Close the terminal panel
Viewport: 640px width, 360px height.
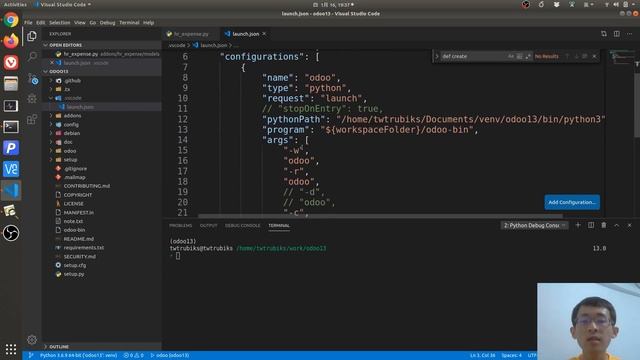coord(629,225)
